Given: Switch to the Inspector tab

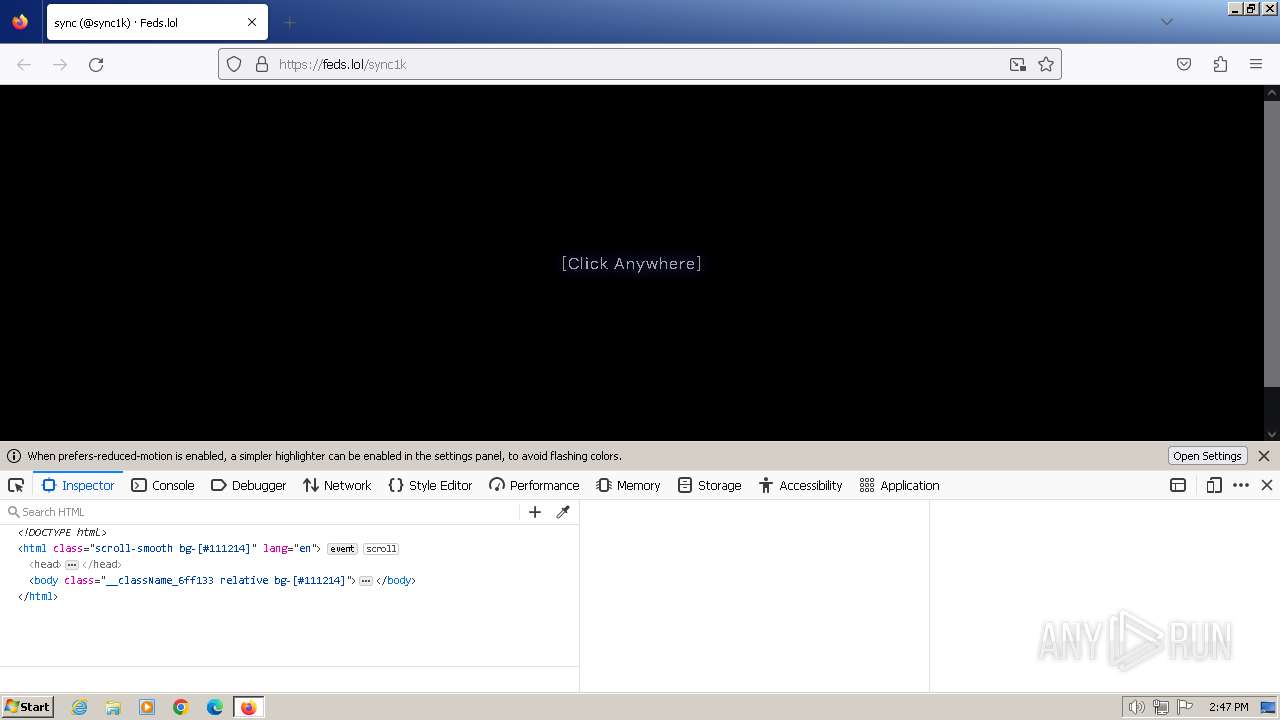Looking at the screenshot, I should [78, 485].
